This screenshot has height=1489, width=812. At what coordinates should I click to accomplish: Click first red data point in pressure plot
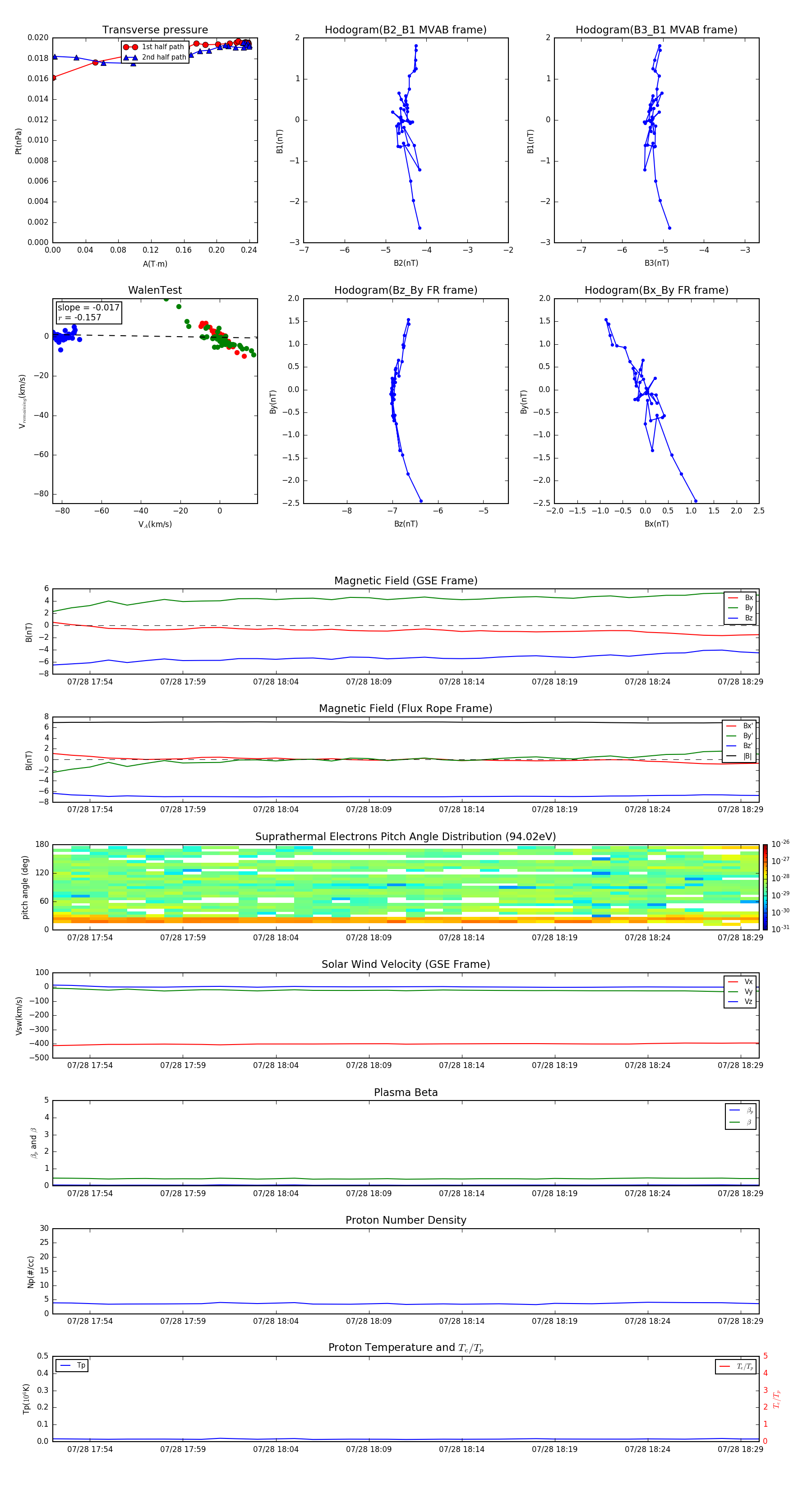(53, 78)
